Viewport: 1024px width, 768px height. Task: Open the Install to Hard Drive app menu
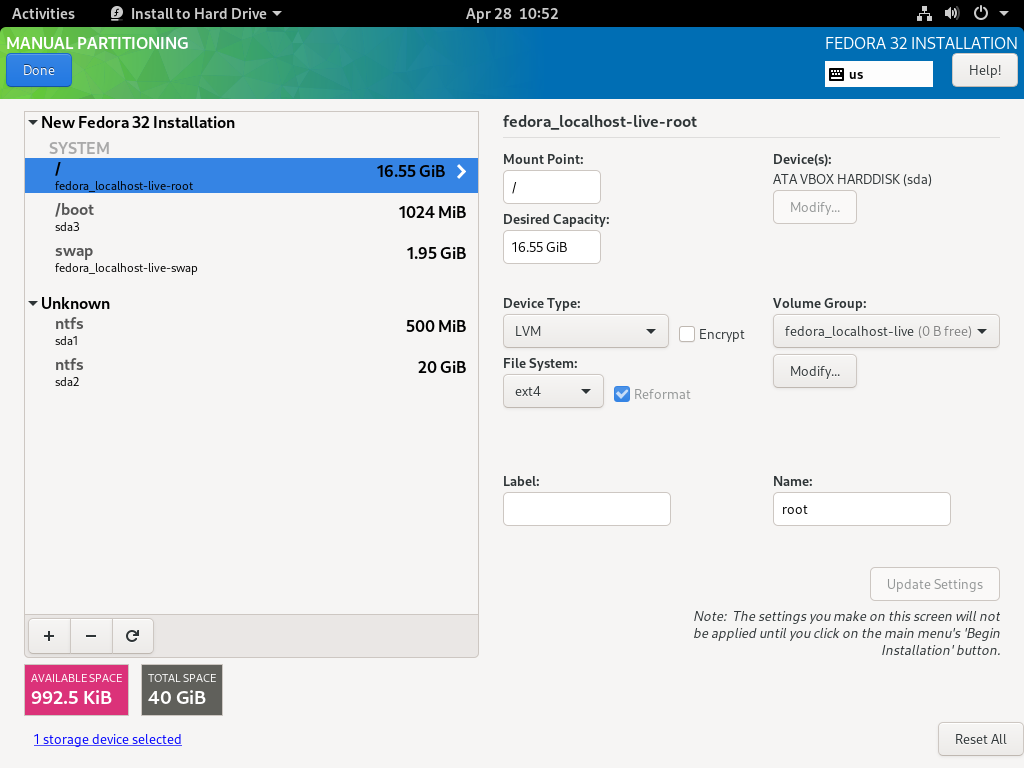pyautogui.click(x=196, y=13)
